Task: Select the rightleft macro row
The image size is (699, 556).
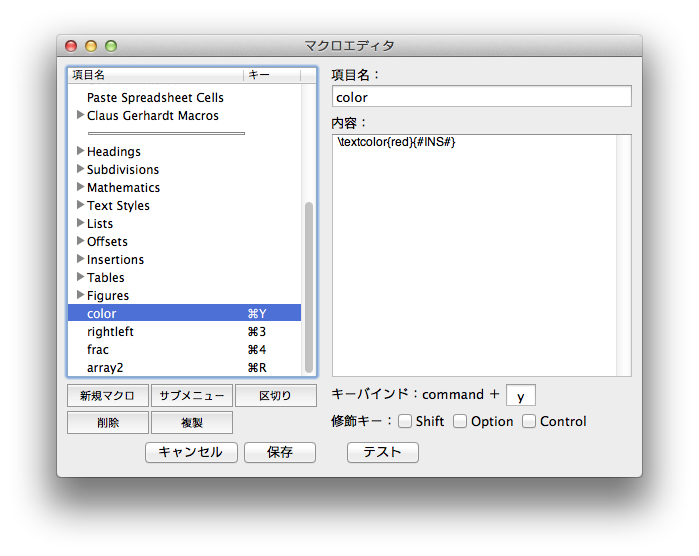Action: point(185,331)
